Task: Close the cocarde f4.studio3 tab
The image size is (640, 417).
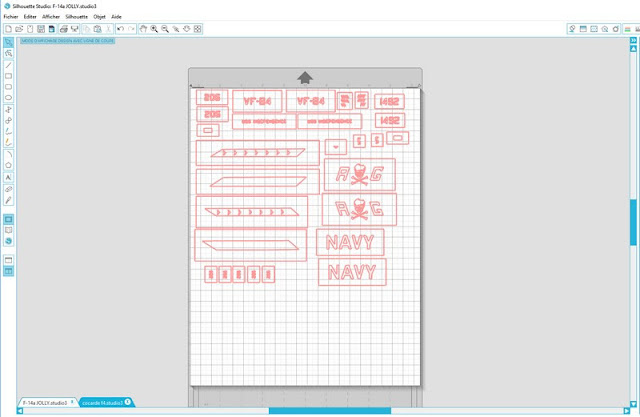Action: coord(128,402)
